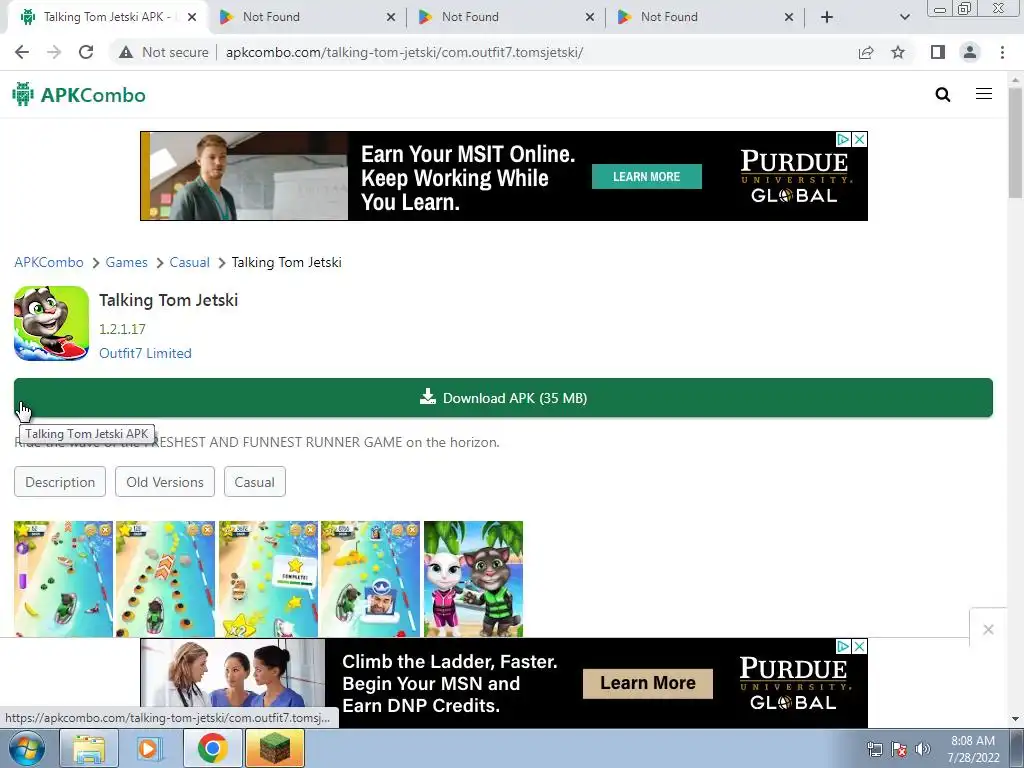Close the top Purdue ad banner

[859, 139]
